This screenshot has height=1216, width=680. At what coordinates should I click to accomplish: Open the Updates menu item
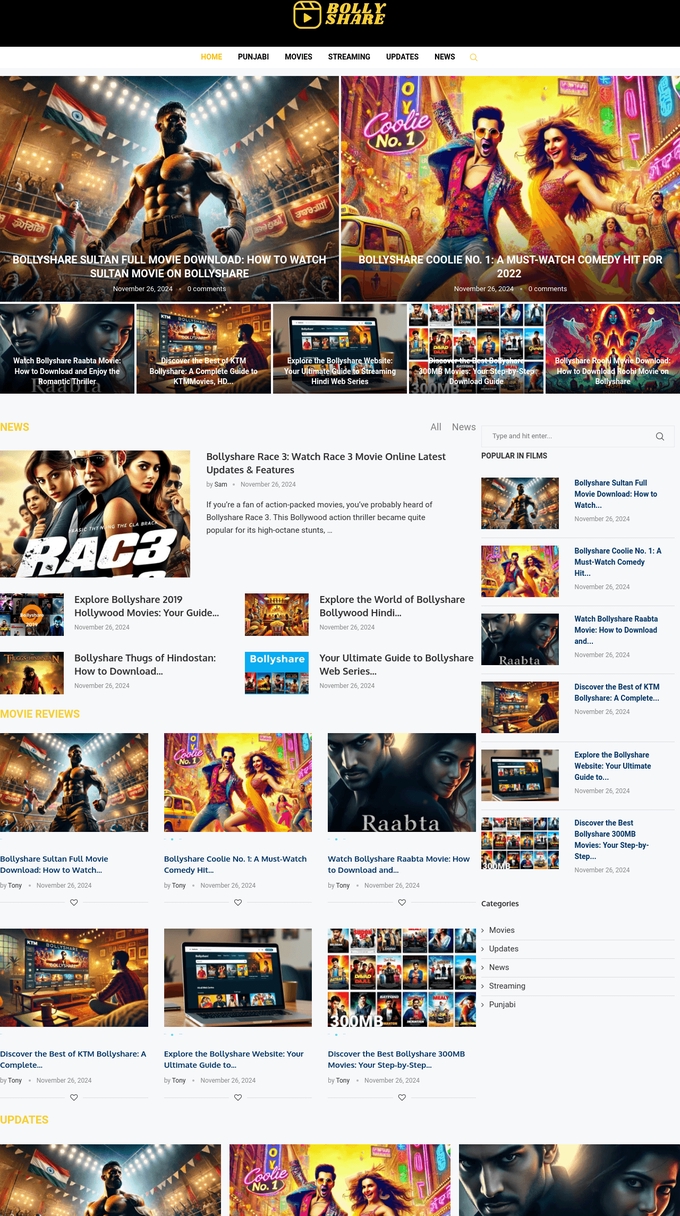pyautogui.click(x=402, y=57)
